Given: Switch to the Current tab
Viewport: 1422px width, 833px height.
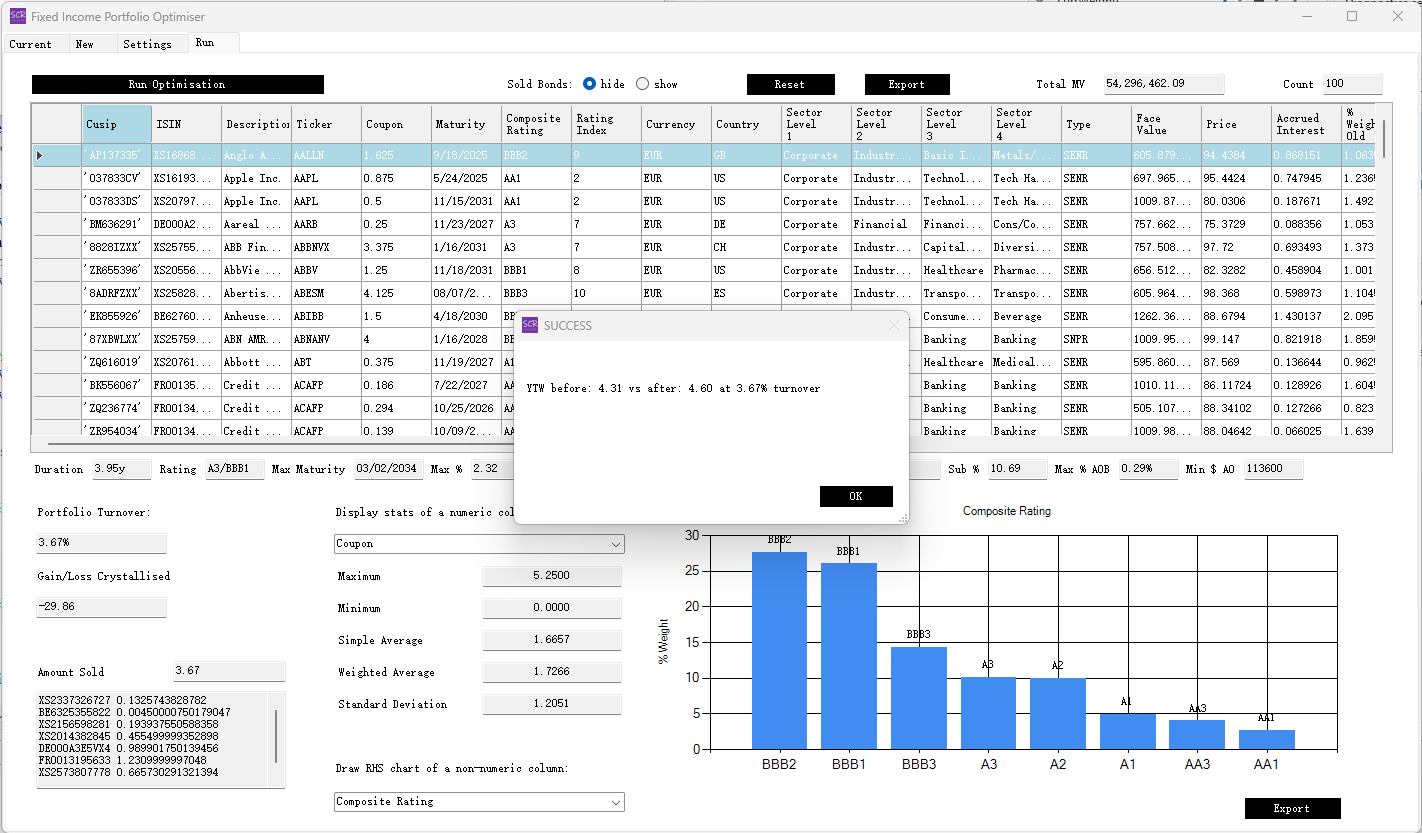Looking at the screenshot, I should [x=31, y=44].
